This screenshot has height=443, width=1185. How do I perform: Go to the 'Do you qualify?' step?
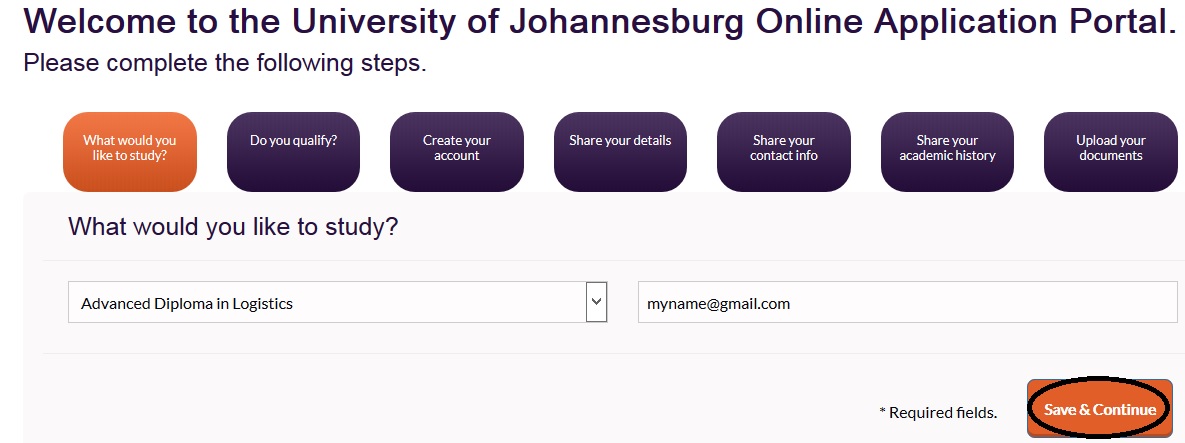[293, 151]
